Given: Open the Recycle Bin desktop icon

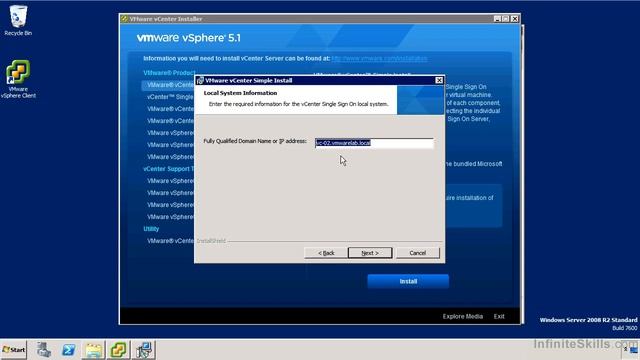Looking at the screenshot, I should point(18,20).
